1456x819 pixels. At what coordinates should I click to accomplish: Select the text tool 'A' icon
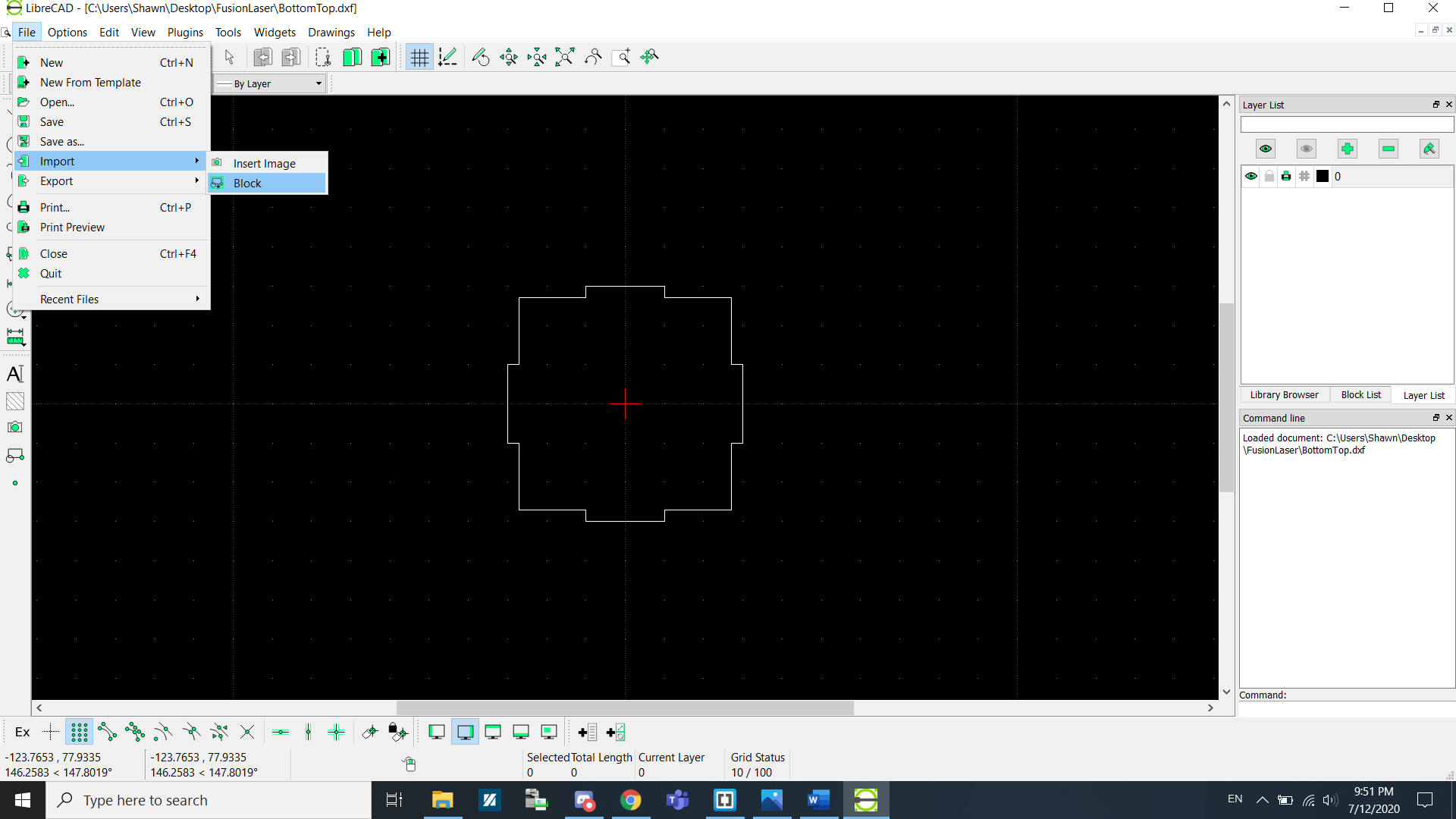click(15, 373)
